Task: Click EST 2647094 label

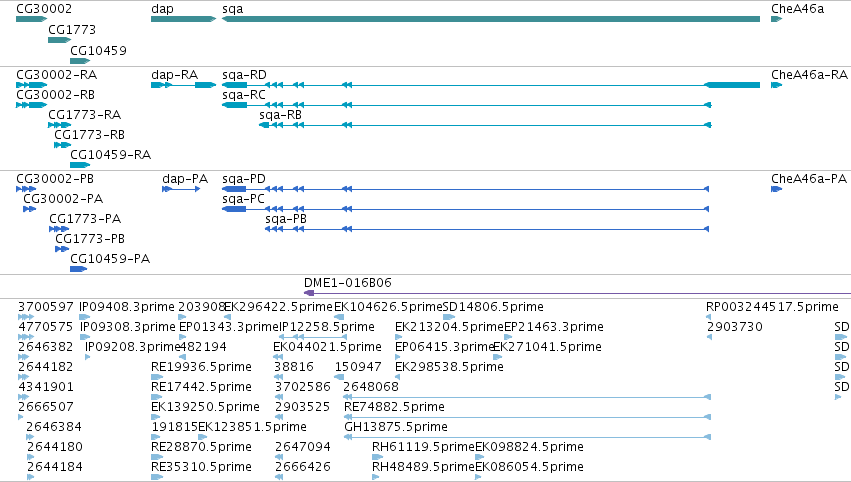Action: point(303,447)
